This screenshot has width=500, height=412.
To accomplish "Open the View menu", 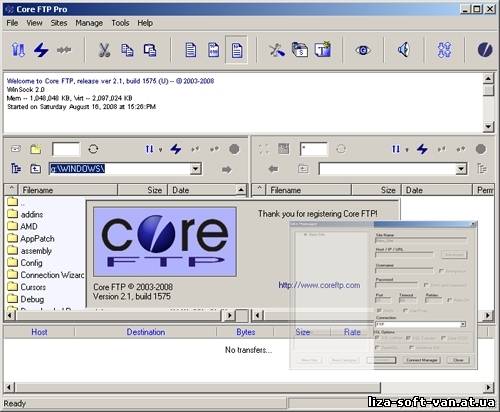I will [34, 23].
